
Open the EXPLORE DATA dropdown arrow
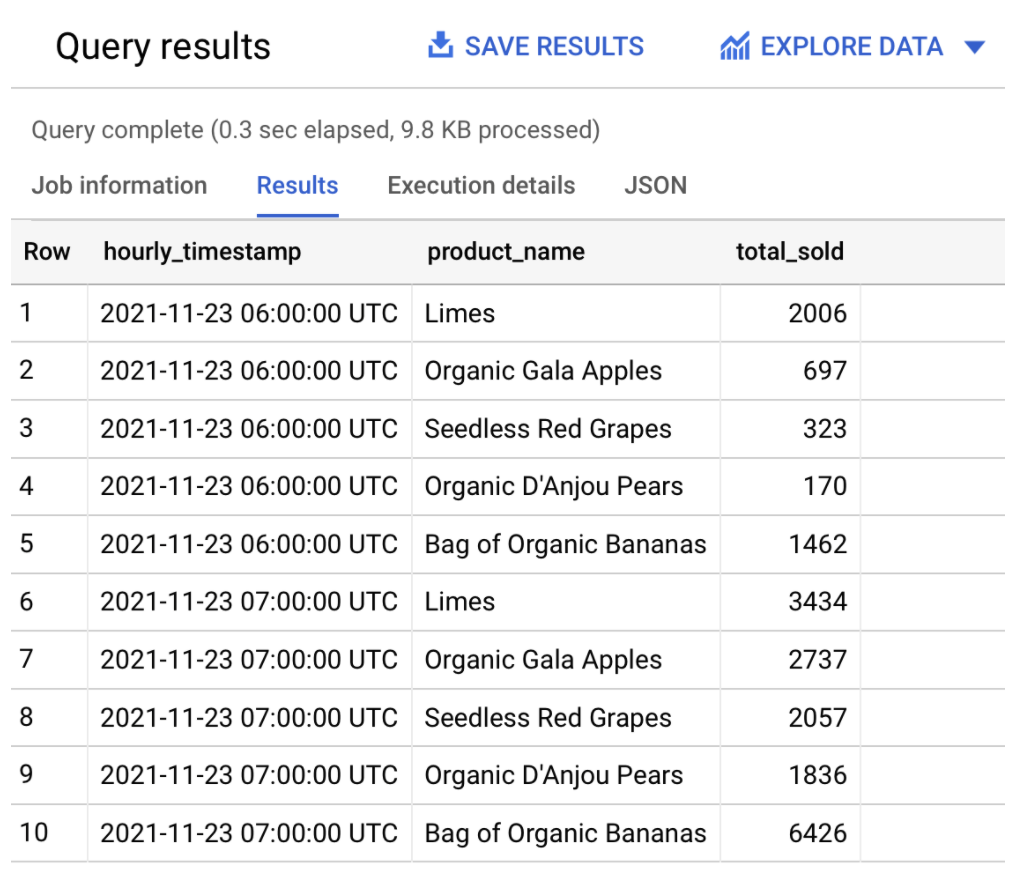pyautogui.click(x=975, y=46)
